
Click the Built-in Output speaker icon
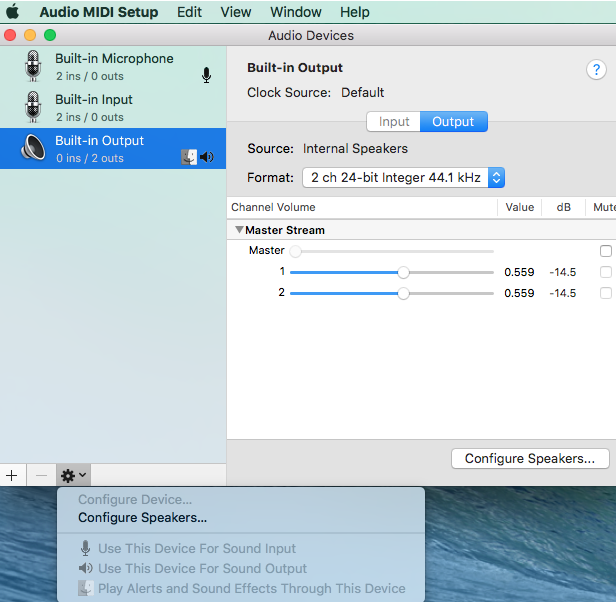click(x=33, y=148)
